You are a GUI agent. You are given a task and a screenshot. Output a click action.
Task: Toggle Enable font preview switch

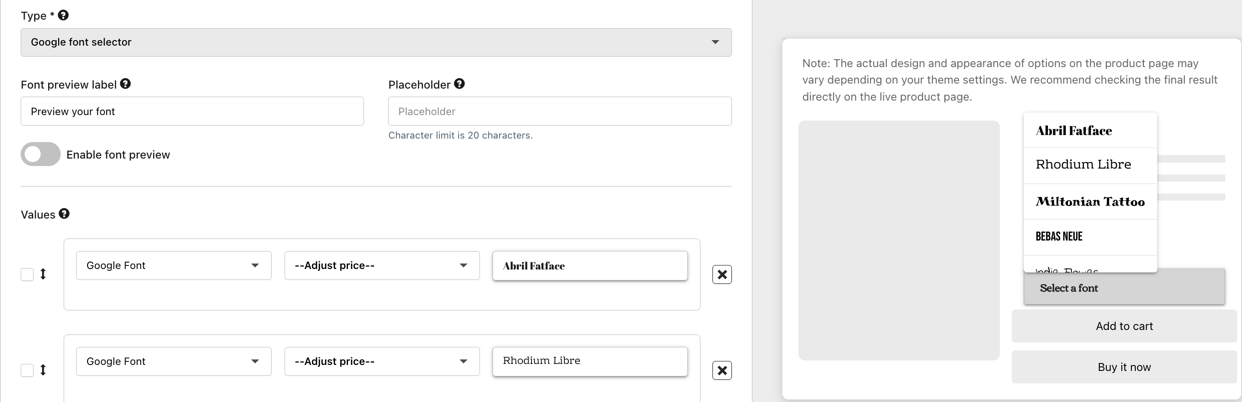click(41, 154)
